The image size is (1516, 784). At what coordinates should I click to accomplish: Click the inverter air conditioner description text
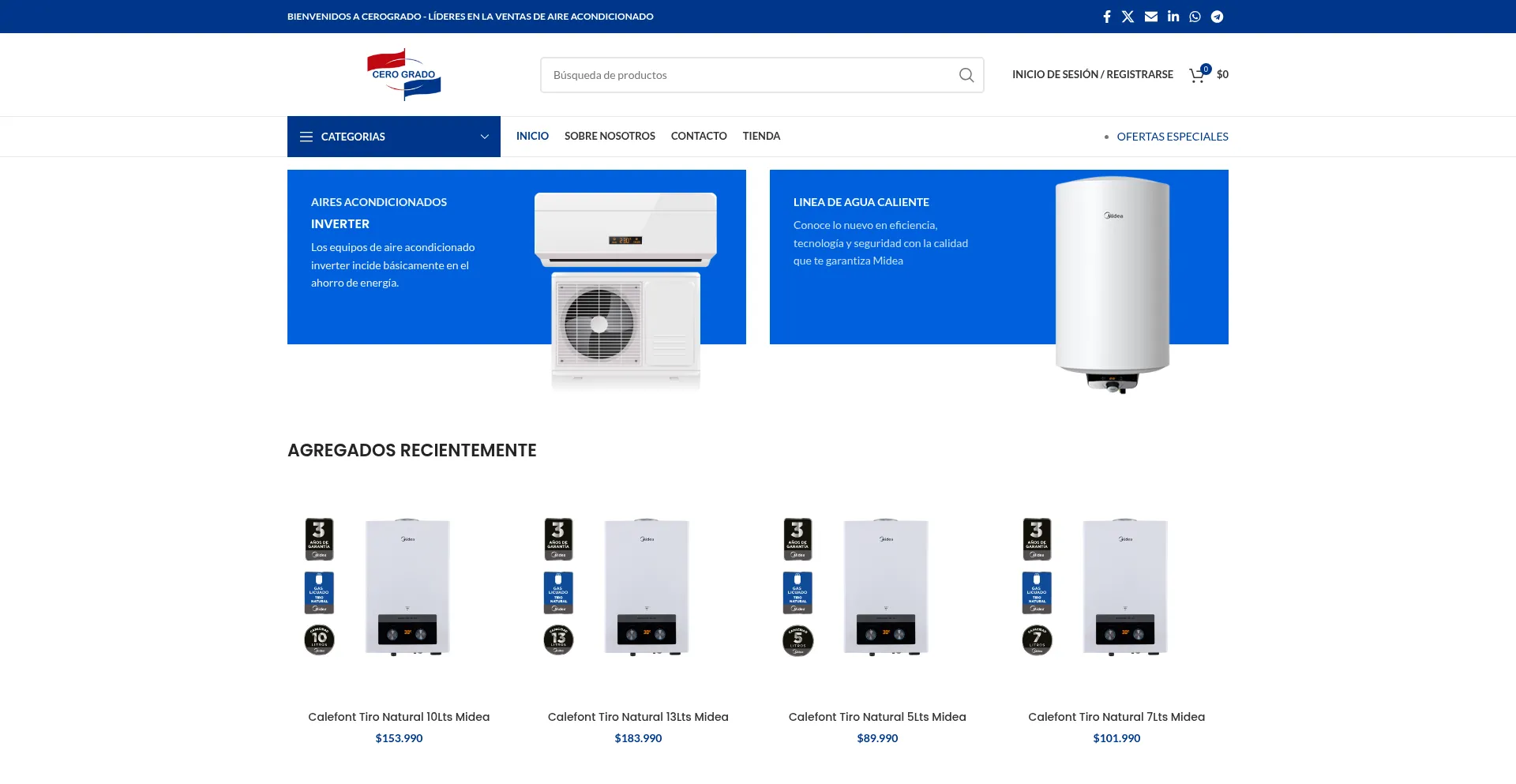pyautogui.click(x=392, y=265)
